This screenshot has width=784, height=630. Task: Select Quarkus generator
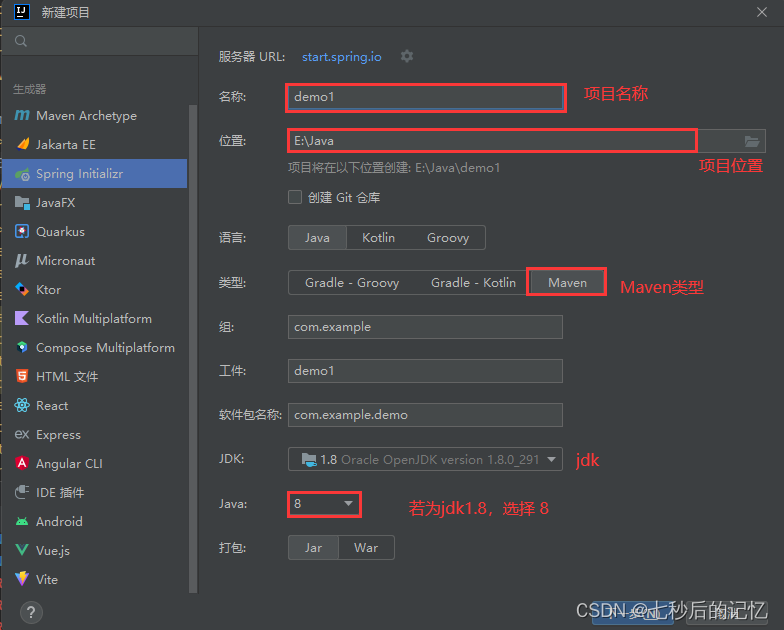click(x=94, y=232)
